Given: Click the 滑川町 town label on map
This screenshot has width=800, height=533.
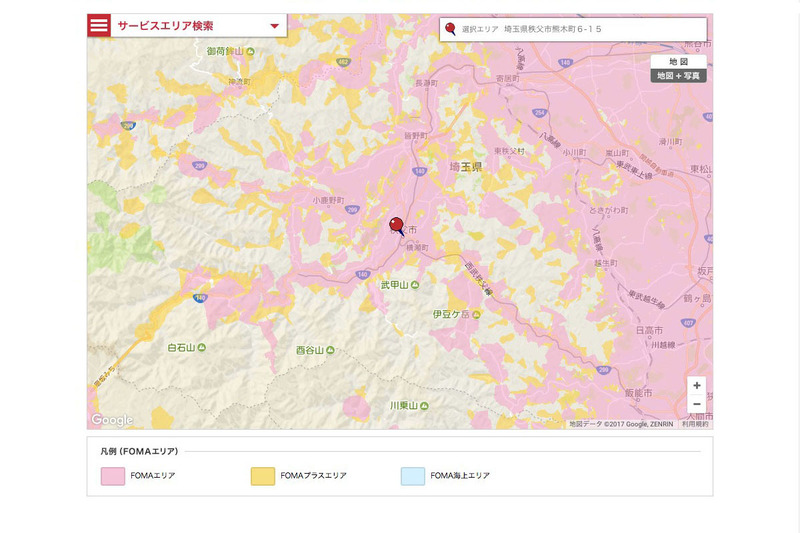Looking at the screenshot, I should pos(670,142).
